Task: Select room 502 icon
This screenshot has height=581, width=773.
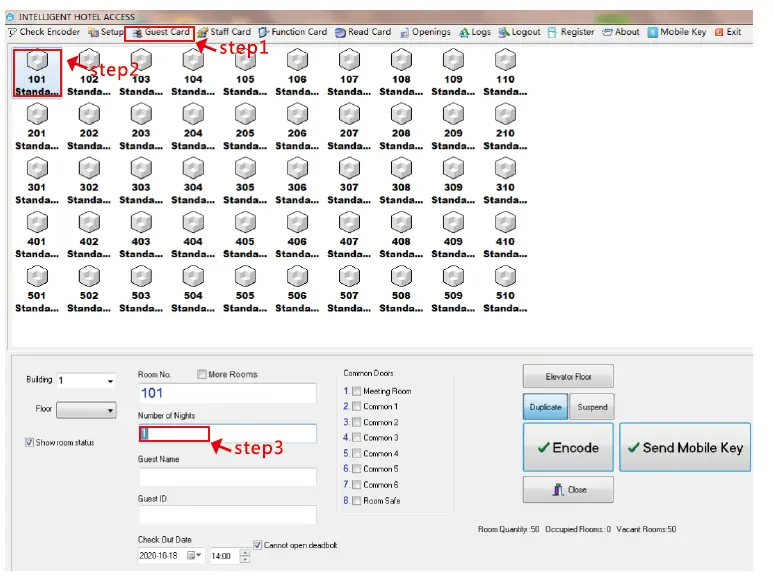Action: coord(89,277)
